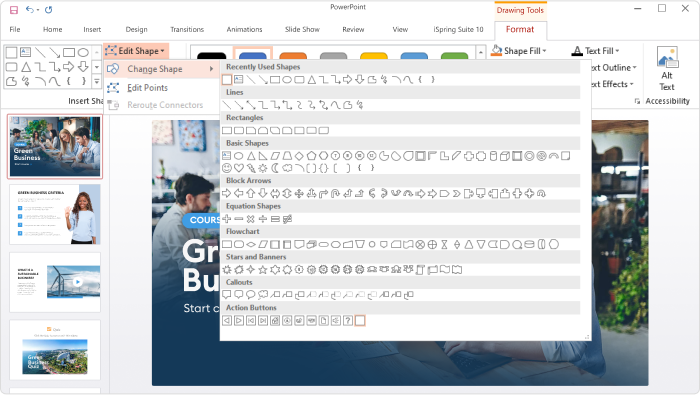This screenshot has height=395, width=700.
Task: Open the Undo dropdown arrow
Action: [38, 9]
